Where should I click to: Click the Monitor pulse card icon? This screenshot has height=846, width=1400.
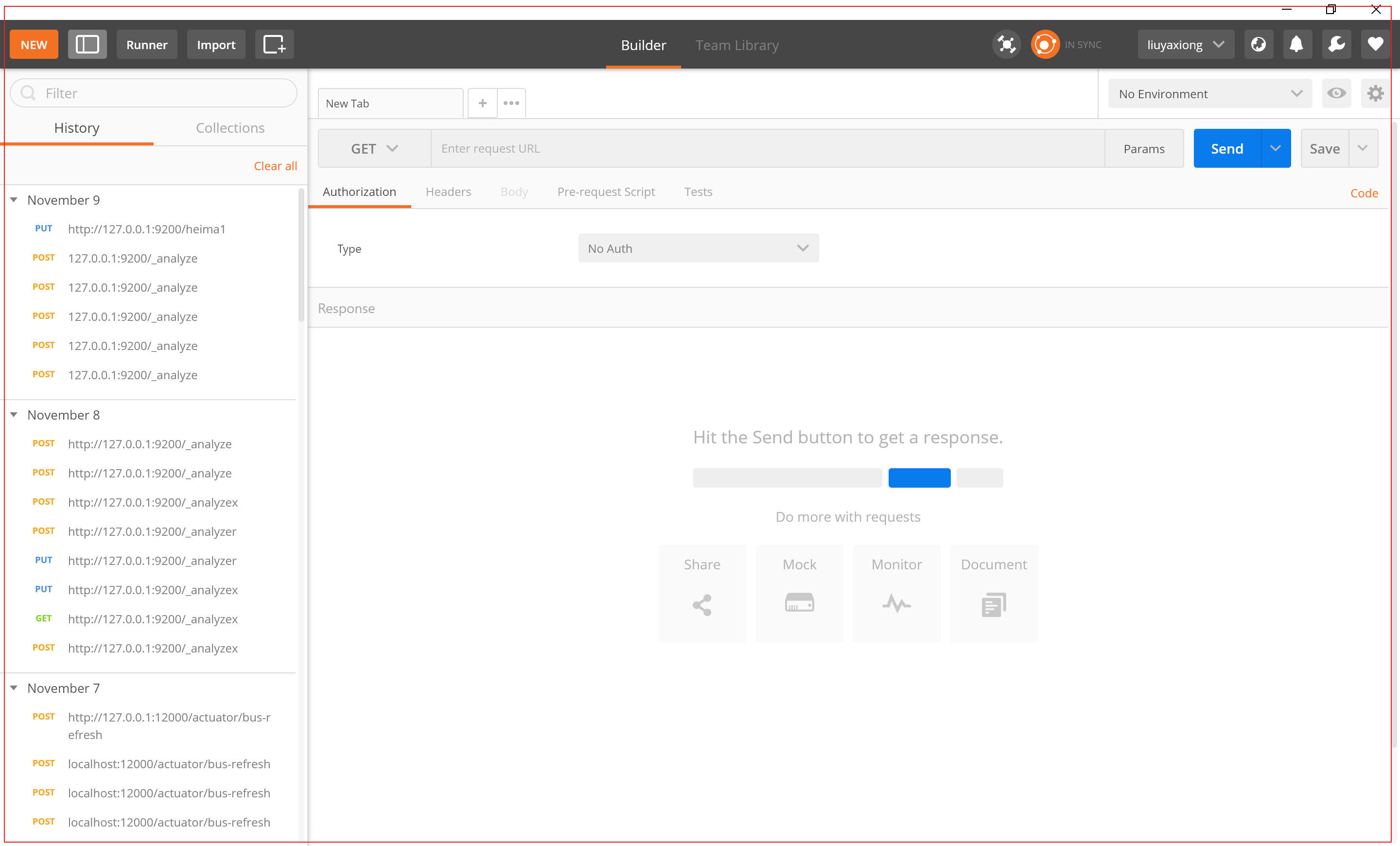click(x=896, y=603)
